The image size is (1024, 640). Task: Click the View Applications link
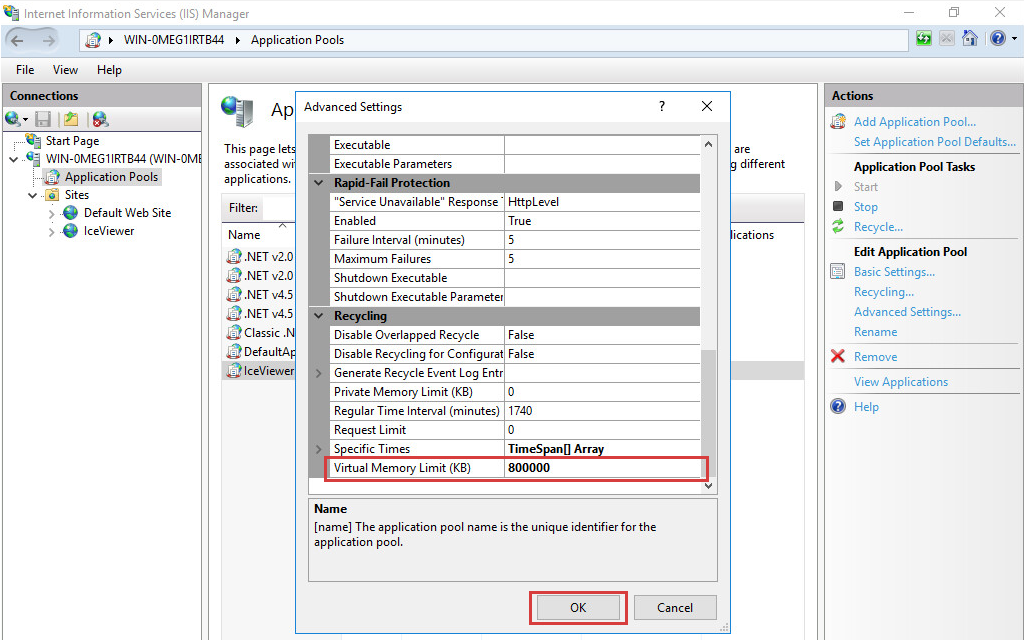(901, 382)
